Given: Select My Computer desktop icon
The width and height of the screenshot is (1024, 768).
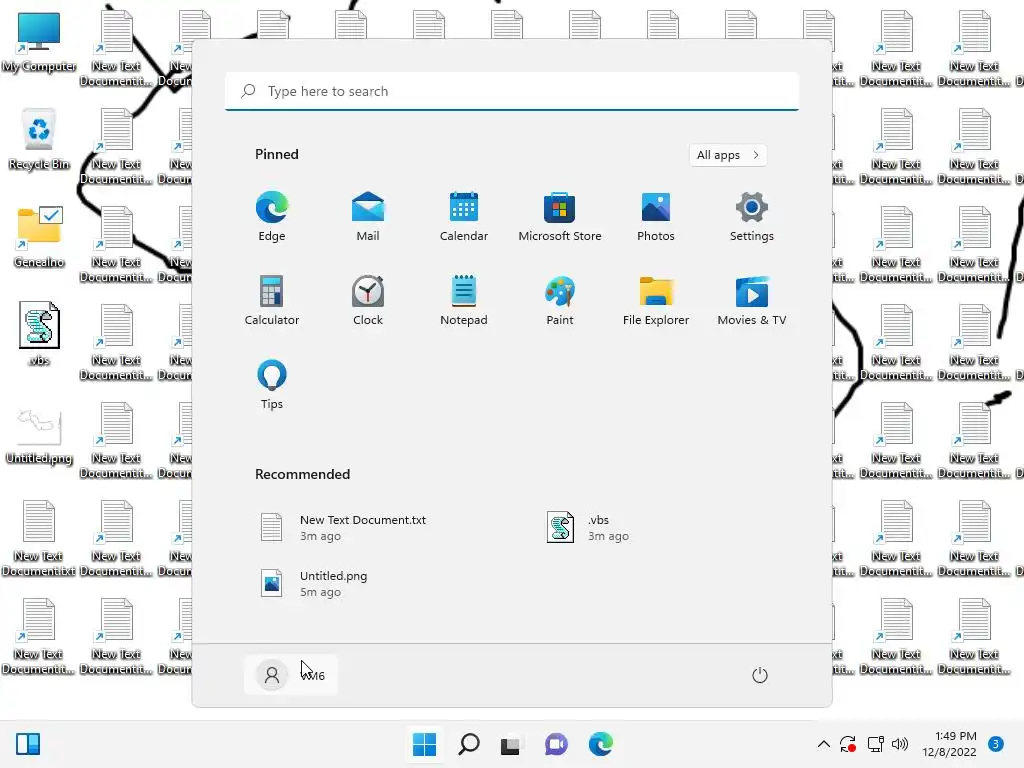Looking at the screenshot, I should point(39,42).
